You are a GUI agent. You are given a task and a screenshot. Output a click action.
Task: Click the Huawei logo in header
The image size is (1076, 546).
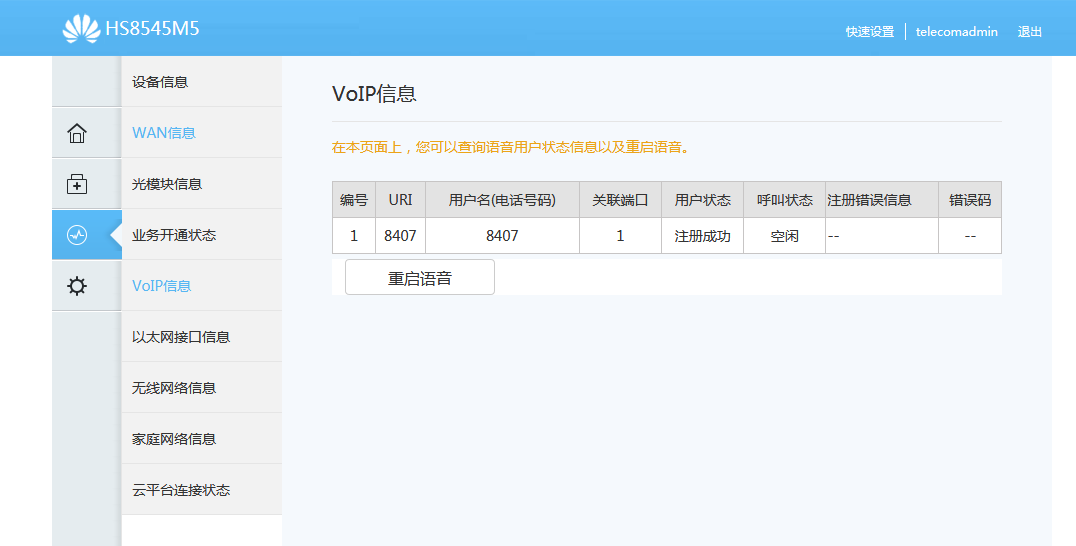(81, 29)
